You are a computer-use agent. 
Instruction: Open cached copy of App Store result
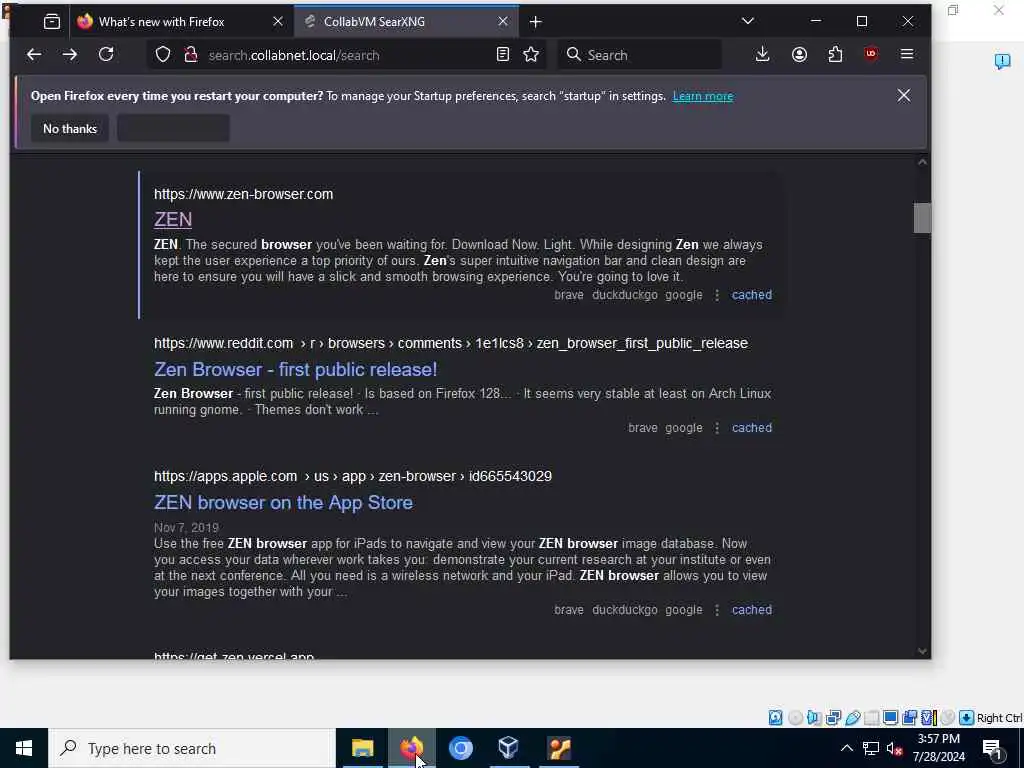(x=752, y=609)
